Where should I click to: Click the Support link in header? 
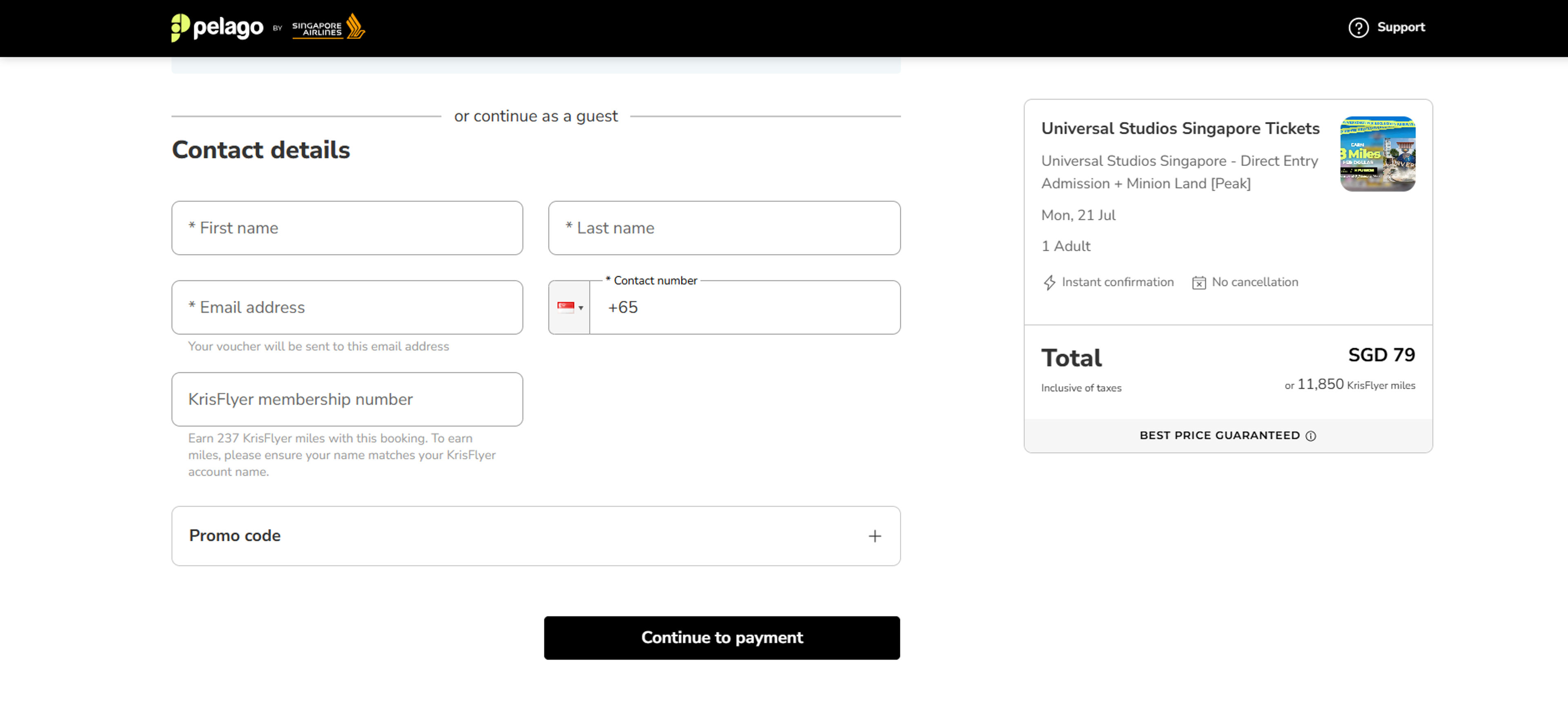click(1401, 27)
